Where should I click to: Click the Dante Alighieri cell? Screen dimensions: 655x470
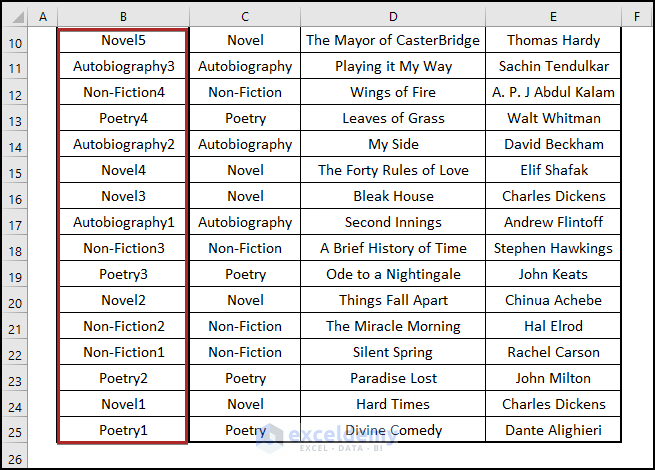click(553, 431)
